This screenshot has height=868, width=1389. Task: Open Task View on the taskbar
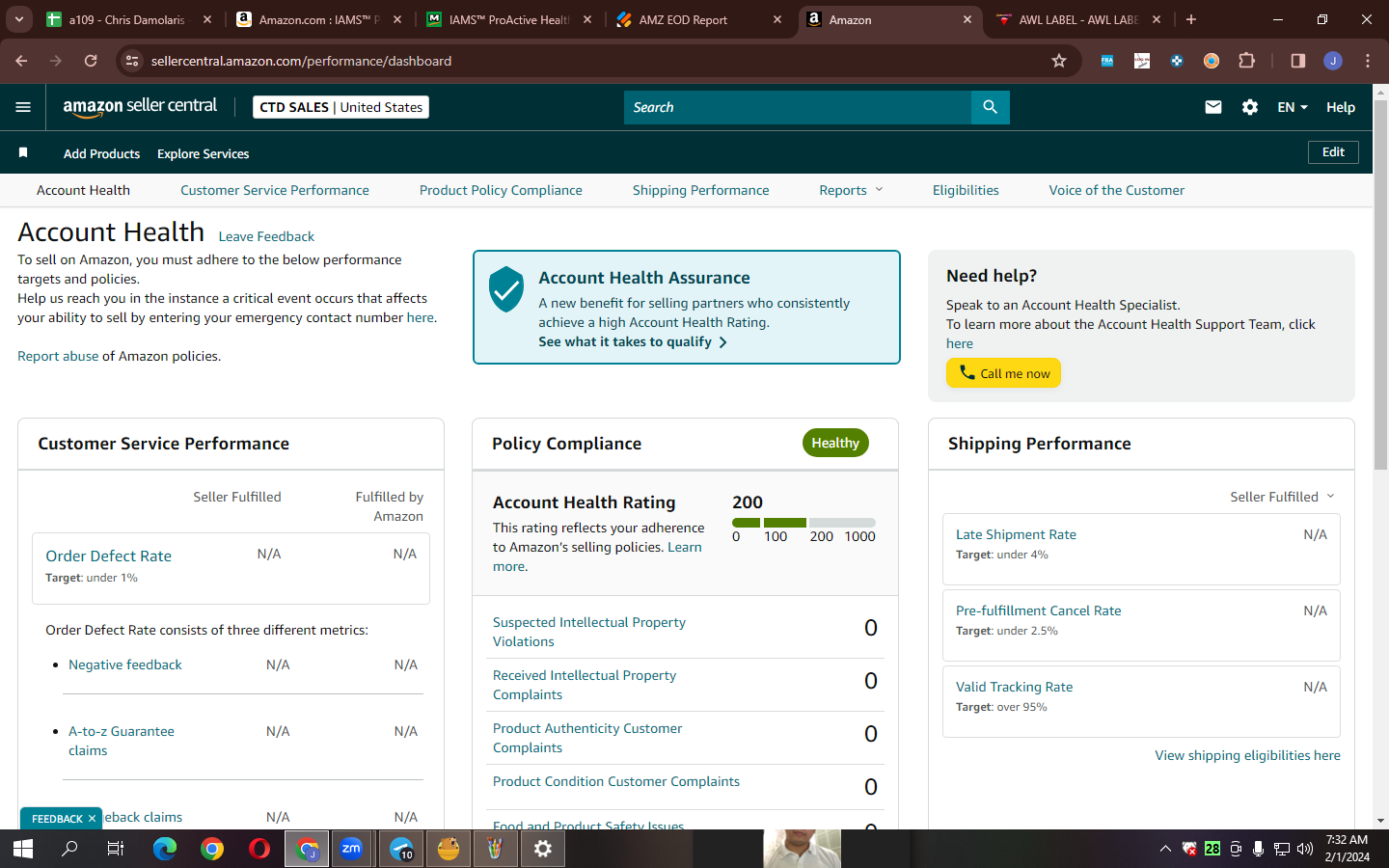pos(116,849)
